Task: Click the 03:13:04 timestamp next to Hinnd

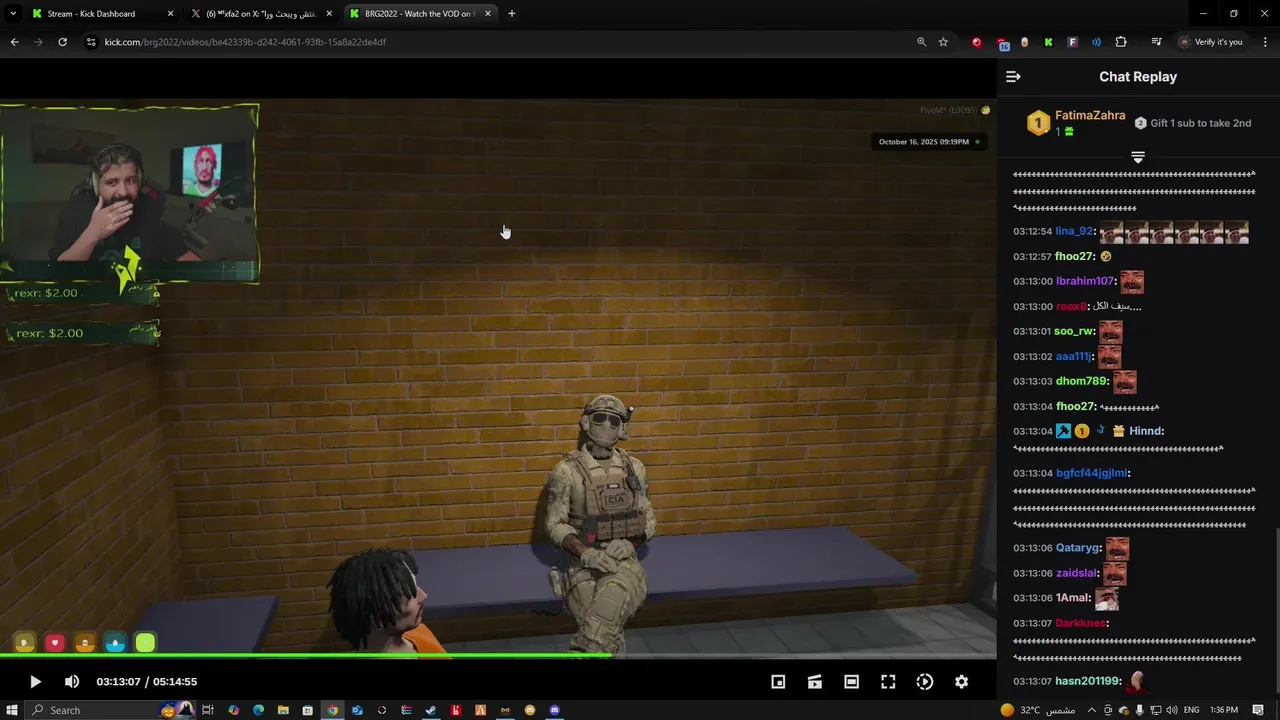Action: pos(1032,431)
